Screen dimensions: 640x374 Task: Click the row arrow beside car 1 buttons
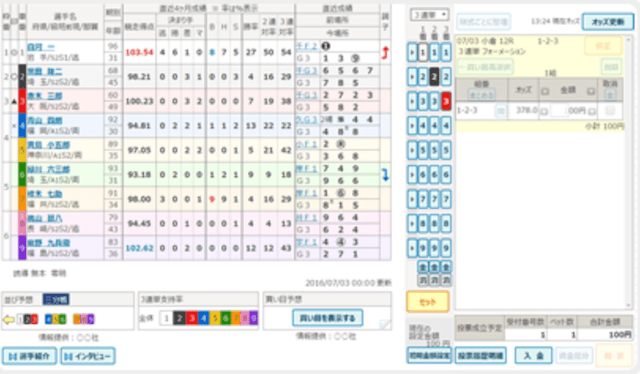point(412,53)
